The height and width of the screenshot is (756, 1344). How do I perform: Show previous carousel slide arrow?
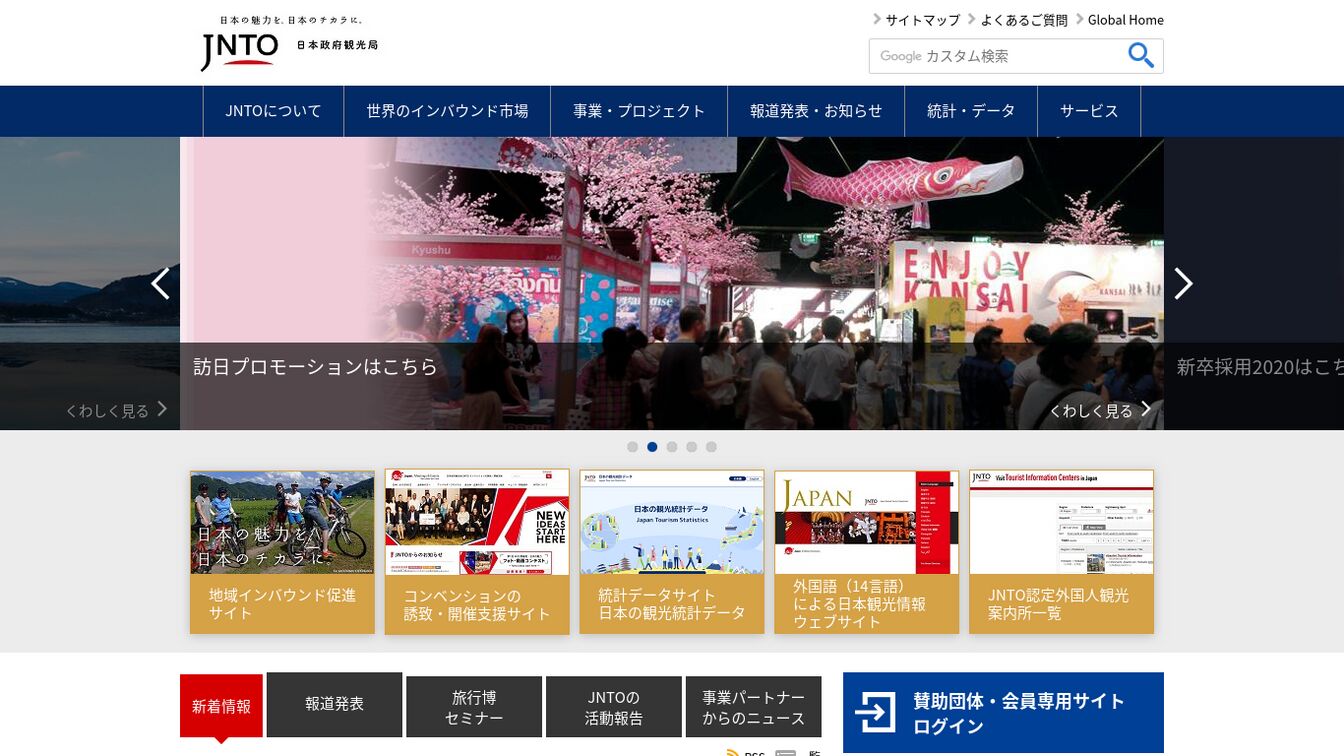click(x=160, y=283)
